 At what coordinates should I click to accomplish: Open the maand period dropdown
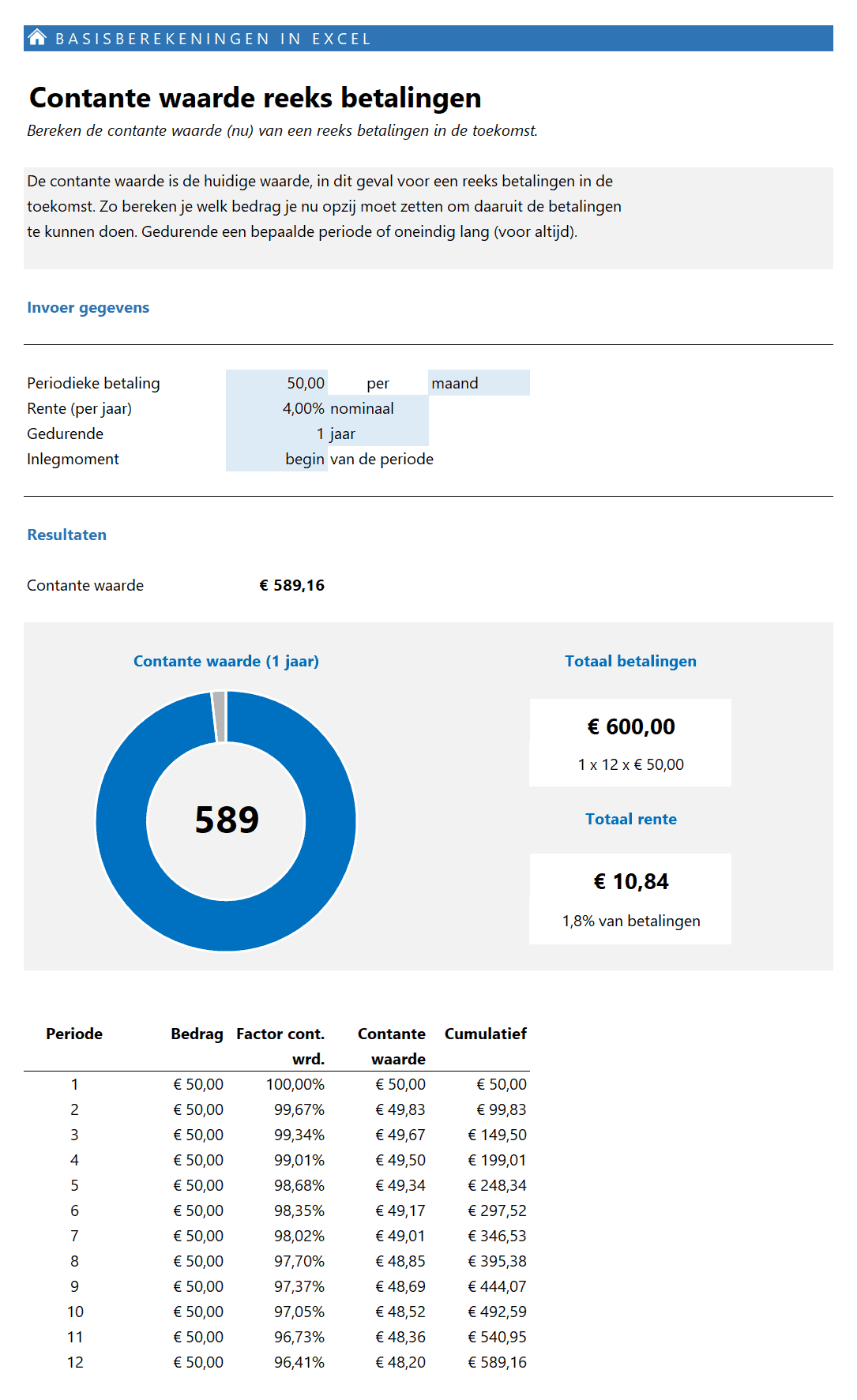coord(478,383)
